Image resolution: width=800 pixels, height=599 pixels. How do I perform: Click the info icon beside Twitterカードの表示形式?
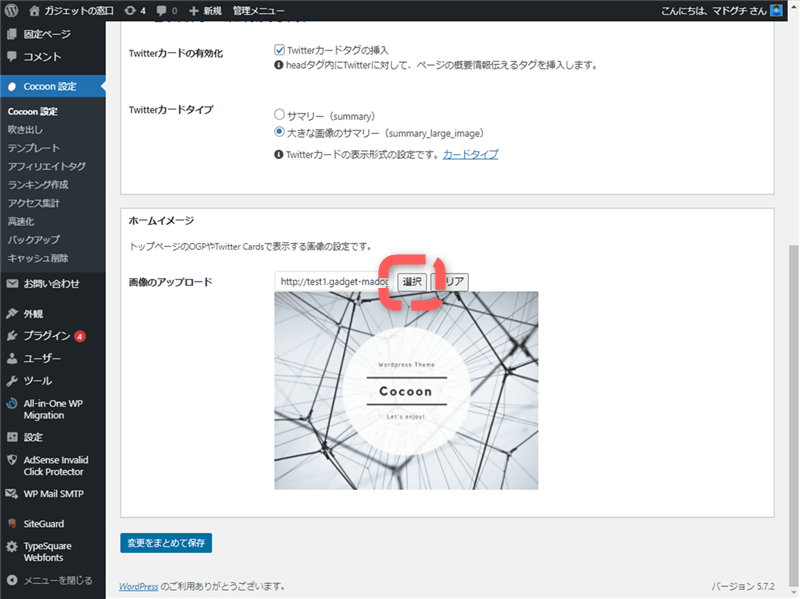tap(279, 154)
